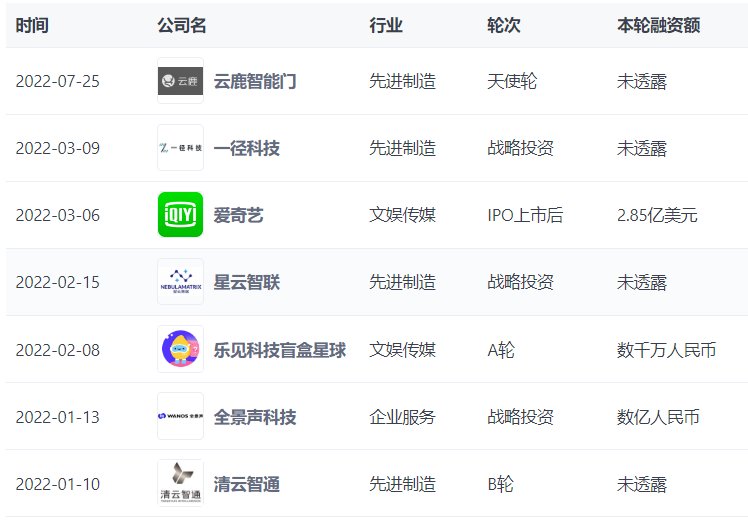Click the 企业服务 industry cell
Screen dimensions: 748x524
(403, 417)
